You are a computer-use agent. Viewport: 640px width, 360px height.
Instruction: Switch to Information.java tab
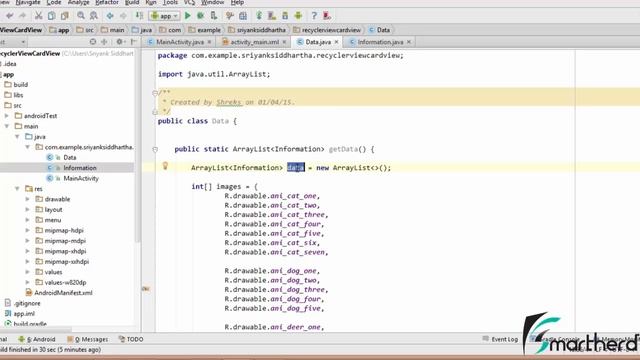(x=380, y=42)
